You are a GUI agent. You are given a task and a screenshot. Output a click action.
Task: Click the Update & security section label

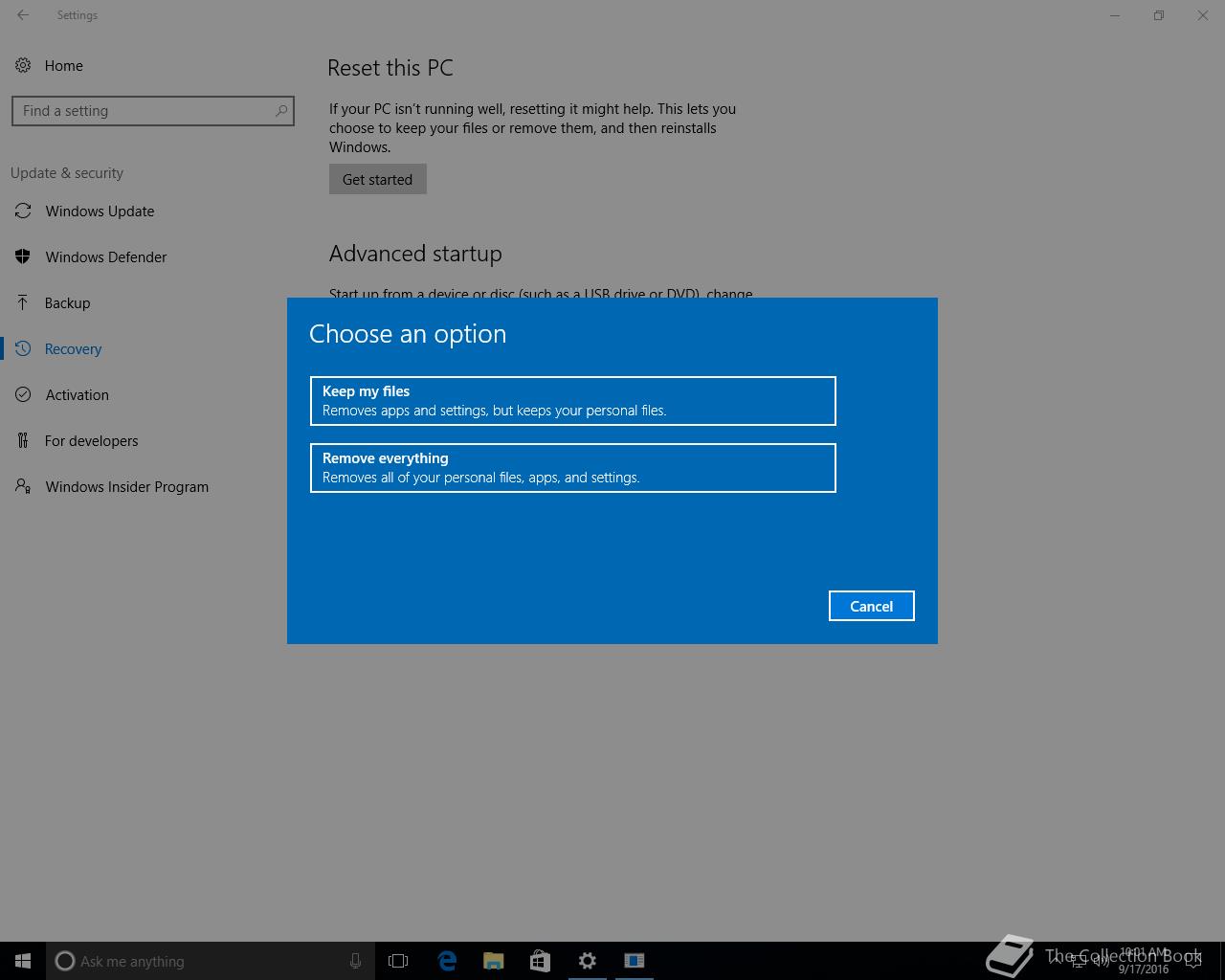(67, 173)
